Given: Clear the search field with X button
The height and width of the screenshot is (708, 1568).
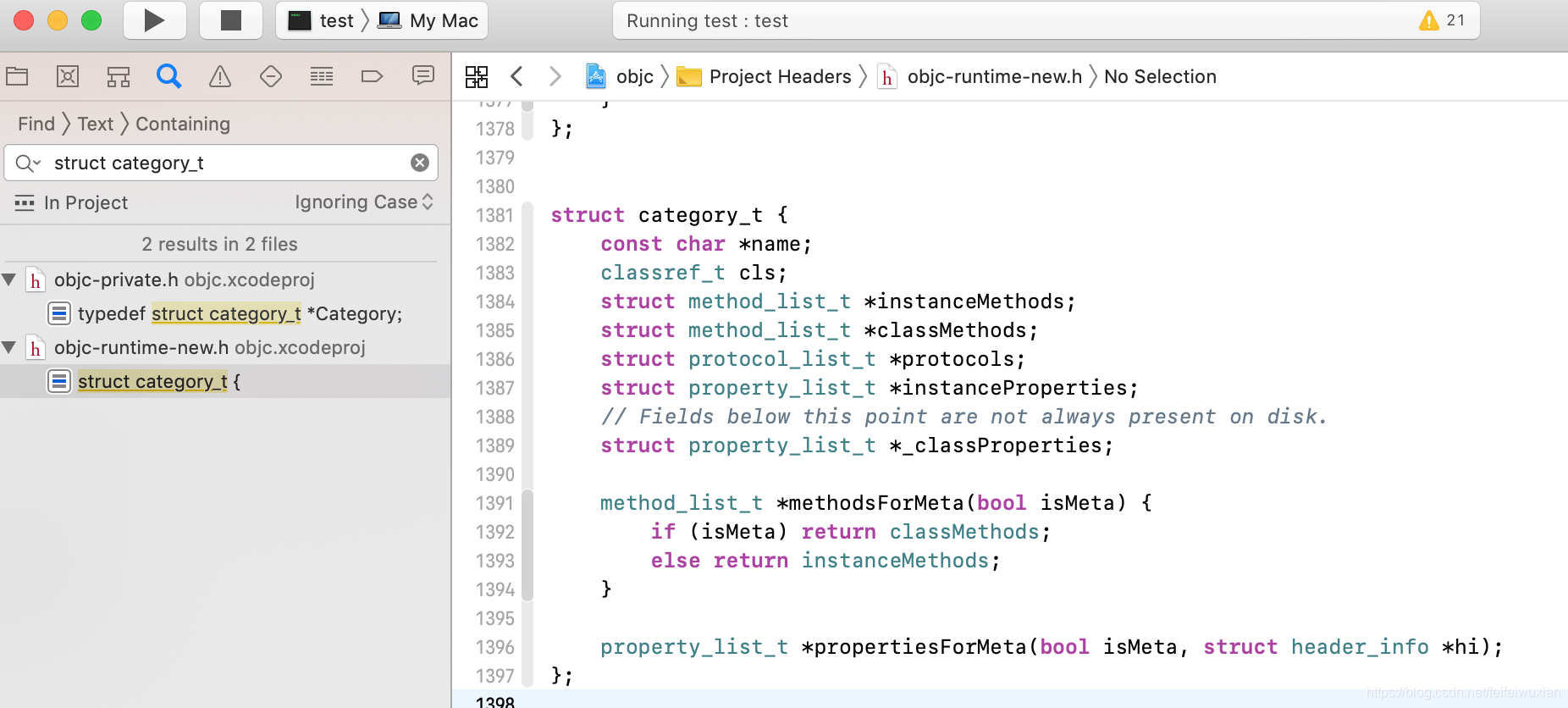Looking at the screenshot, I should pyautogui.click(x=420, y=163).
